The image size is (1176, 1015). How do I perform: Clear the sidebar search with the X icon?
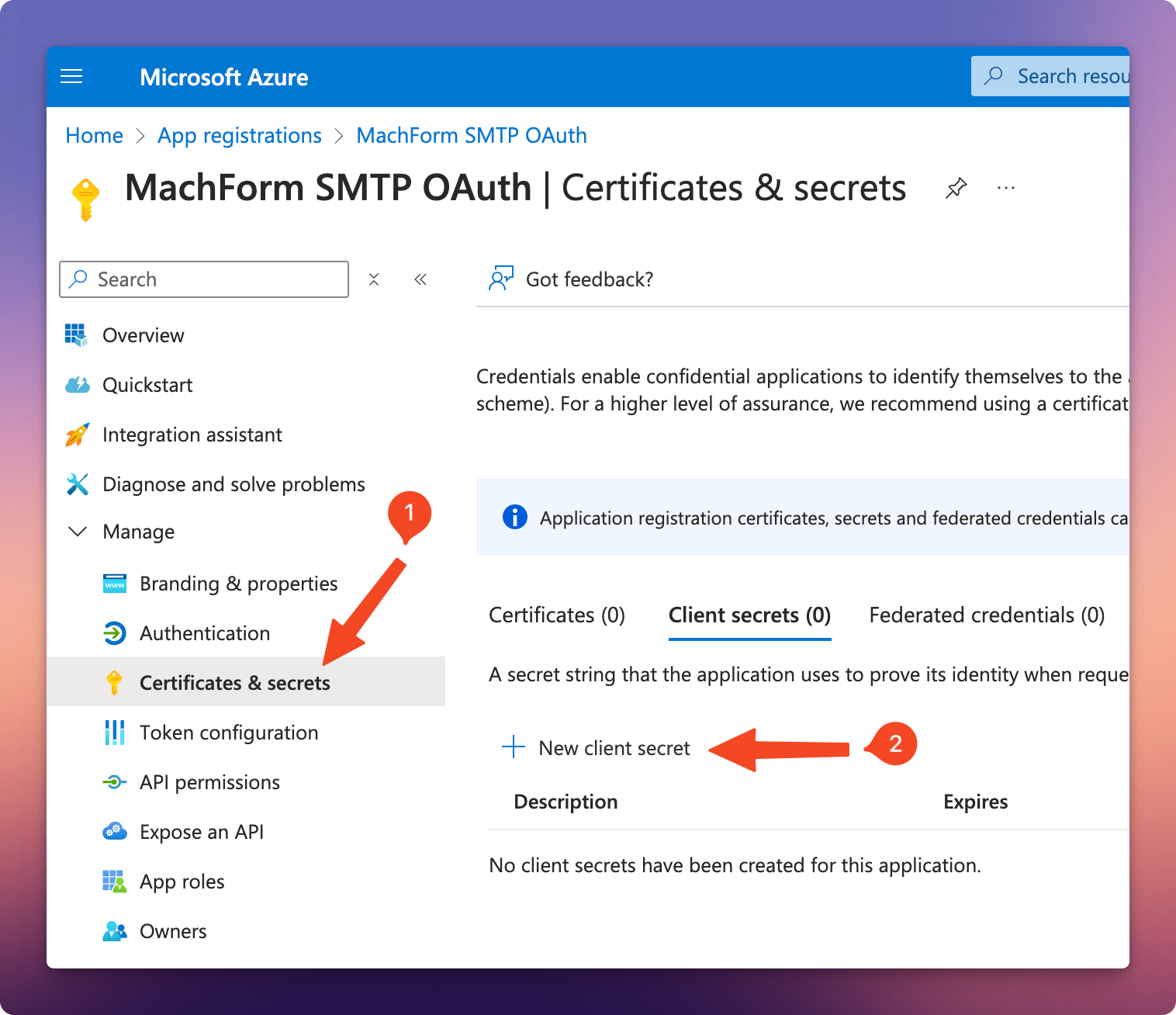[x=374, y=279]
